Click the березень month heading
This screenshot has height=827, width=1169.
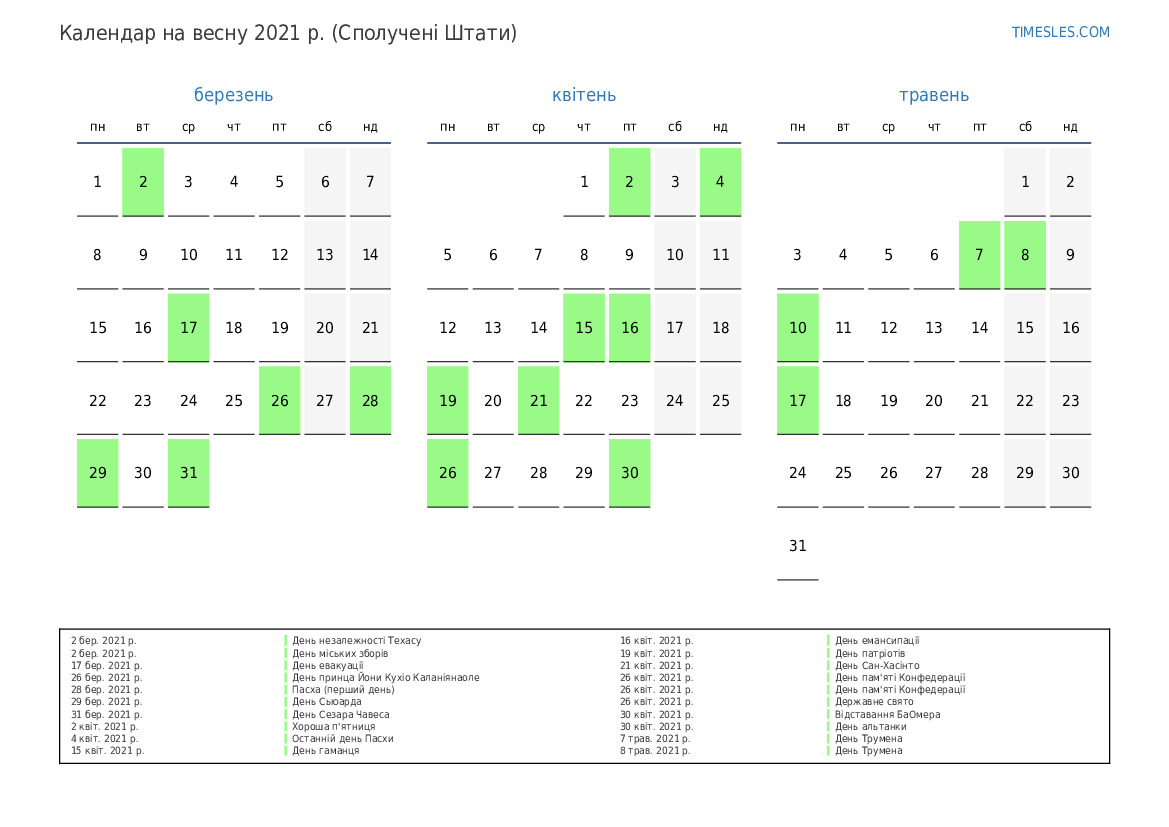tap(233, 95)
